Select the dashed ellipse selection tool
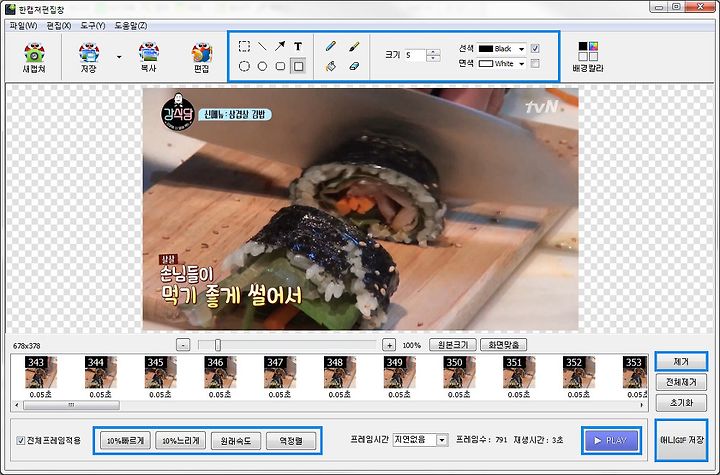Image resolution: width=720 pixels, height=475 pixels. (x=244, y=66)
